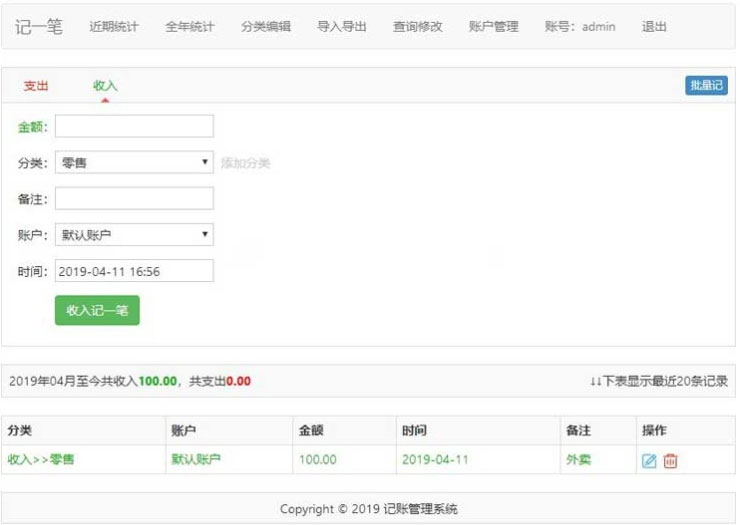Delete the 零售 record with trash icon
The image size is (740, 525).
tap(670, 460)
